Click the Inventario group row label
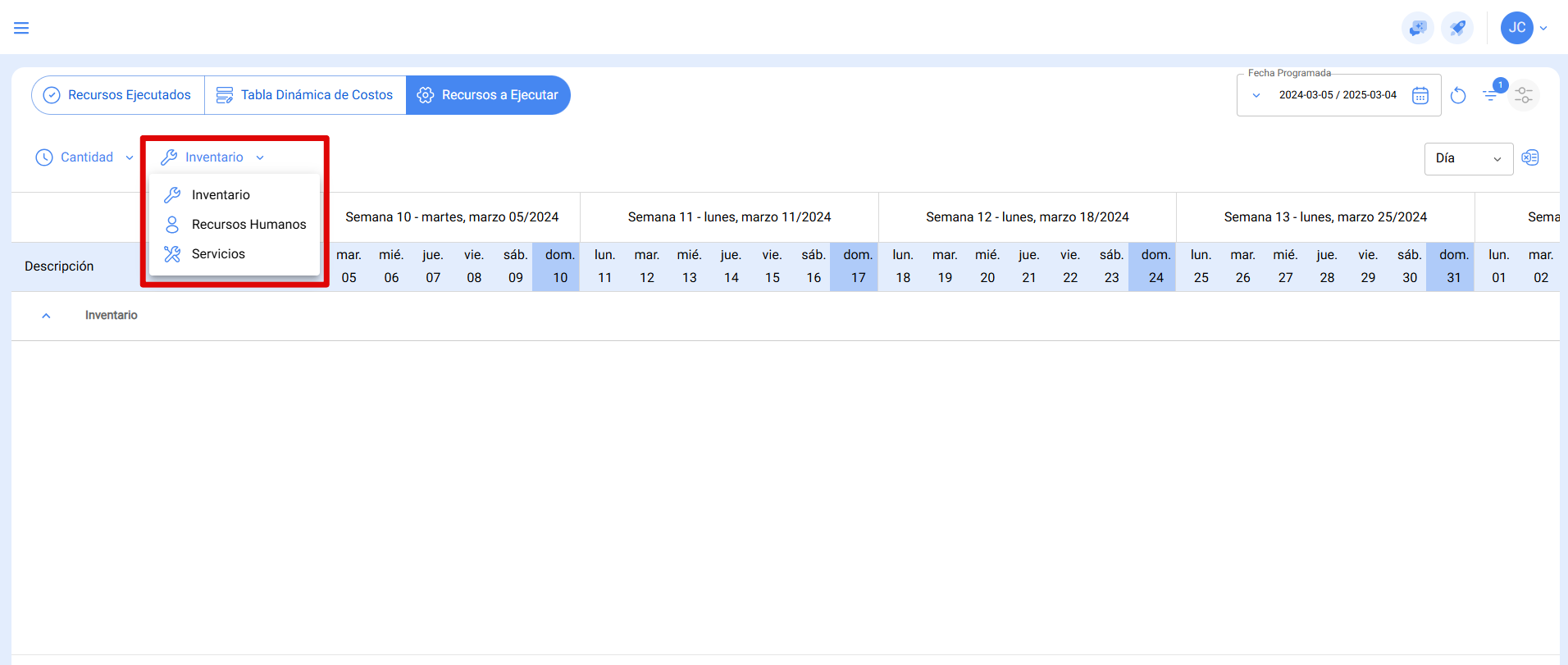 tap(112, 316)
